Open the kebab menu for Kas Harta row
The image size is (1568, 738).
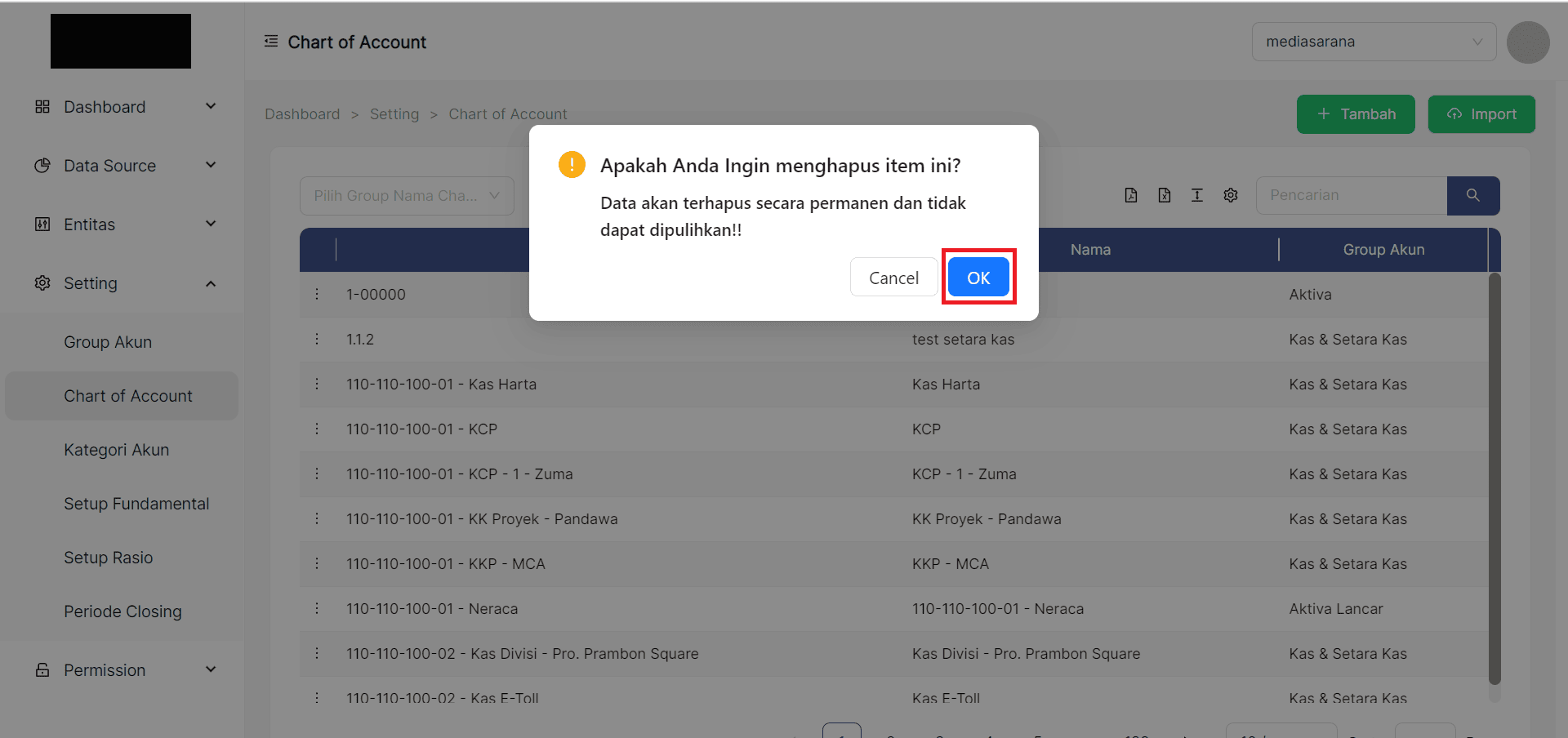(317, 383)
